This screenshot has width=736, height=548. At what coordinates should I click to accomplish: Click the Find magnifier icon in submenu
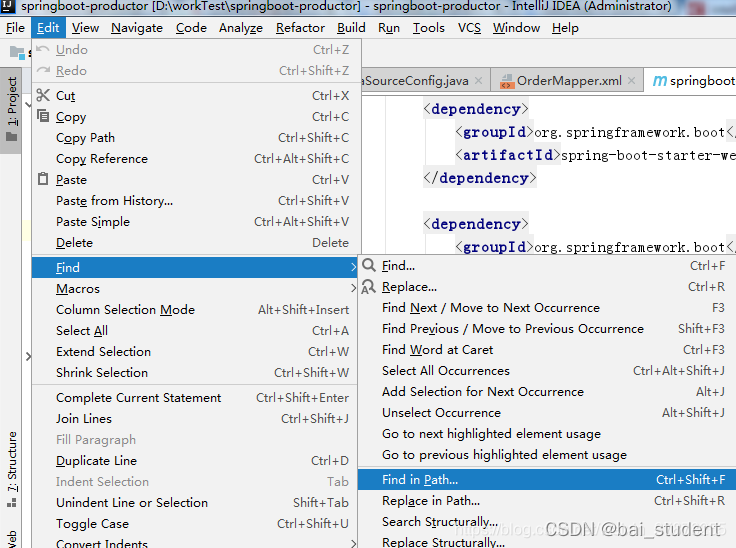(369, 265)
